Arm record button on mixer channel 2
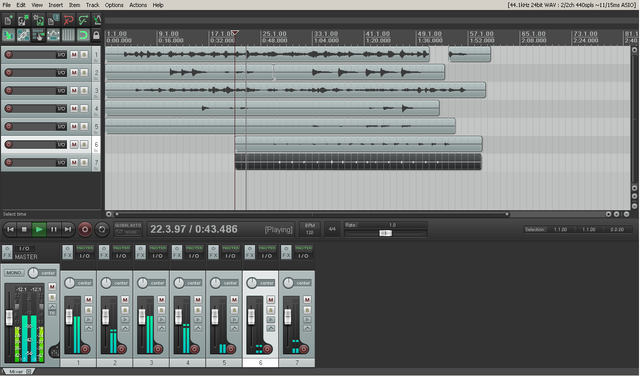Screen dimensions: 640x376 (122, 349)
